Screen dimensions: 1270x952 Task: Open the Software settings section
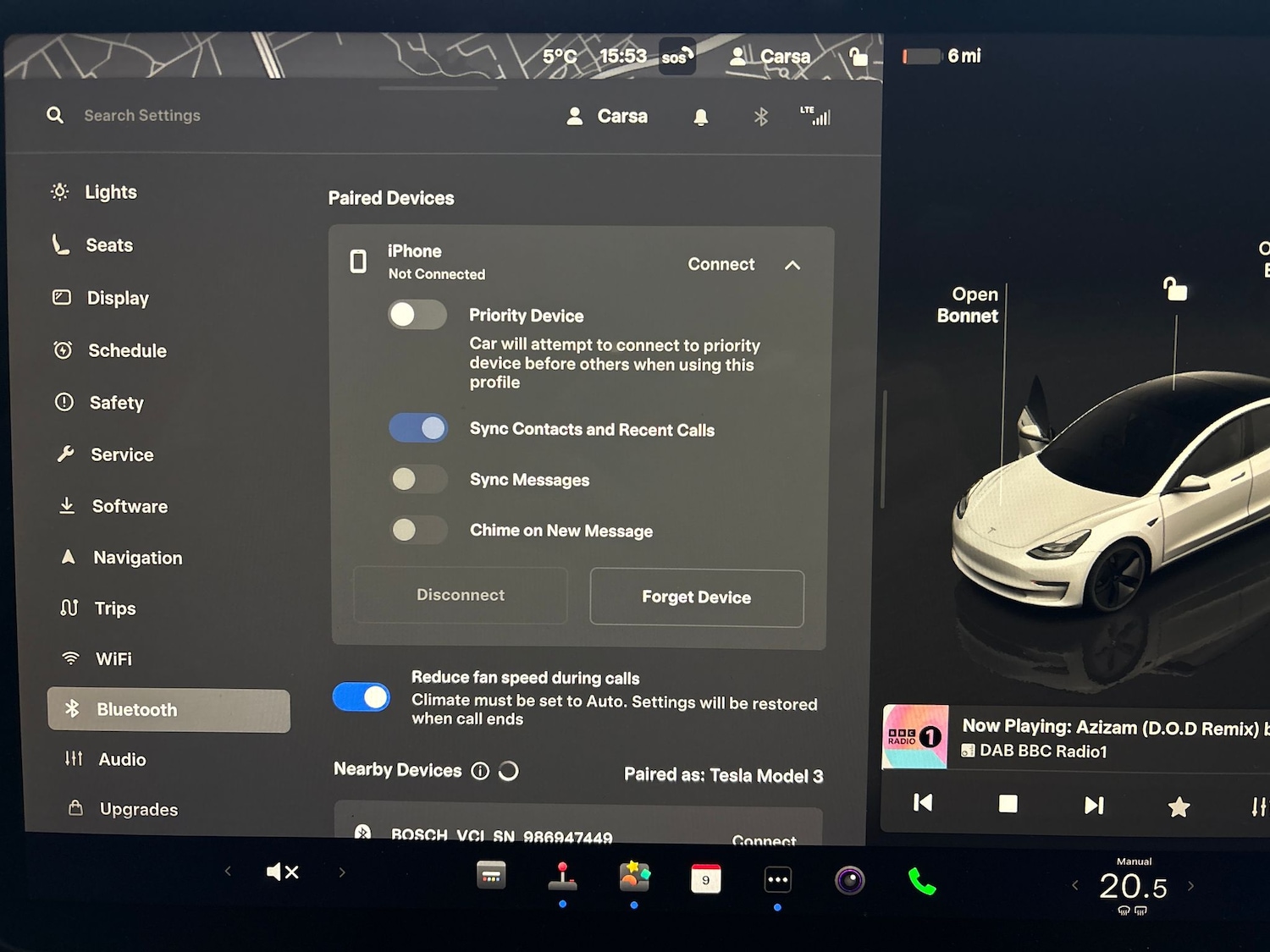pyautogui.click(x=130, y=506)
